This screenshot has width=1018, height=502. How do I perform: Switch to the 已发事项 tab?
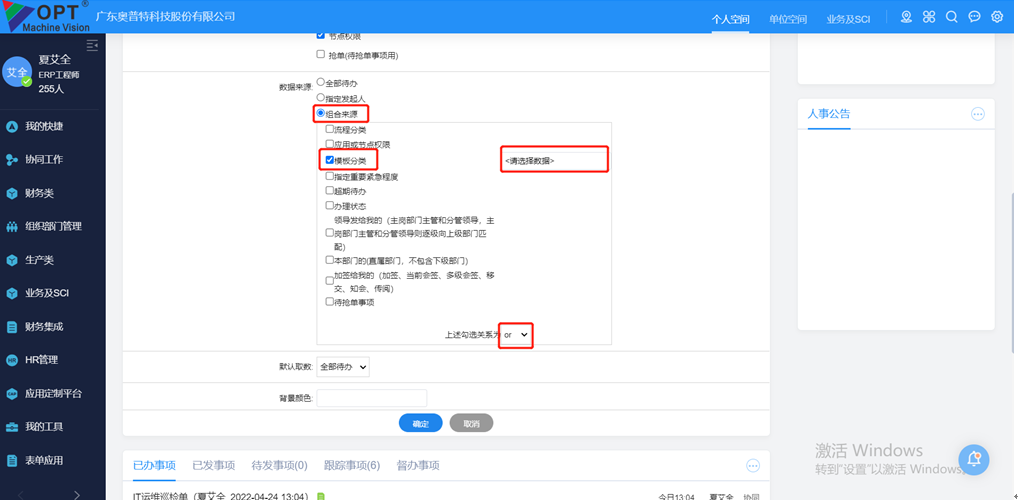point(213,465)
